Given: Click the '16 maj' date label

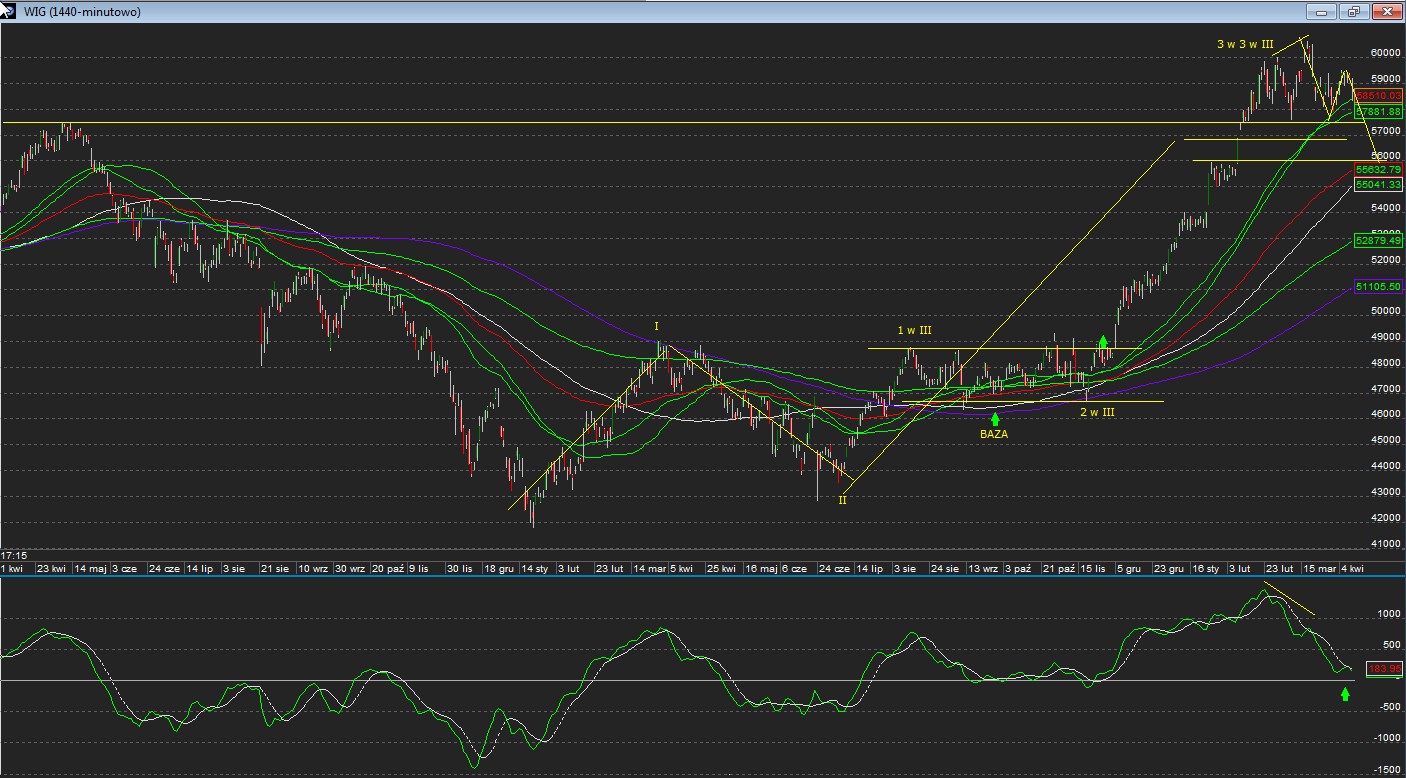Looking at the screenshot, I should (761, 568).
